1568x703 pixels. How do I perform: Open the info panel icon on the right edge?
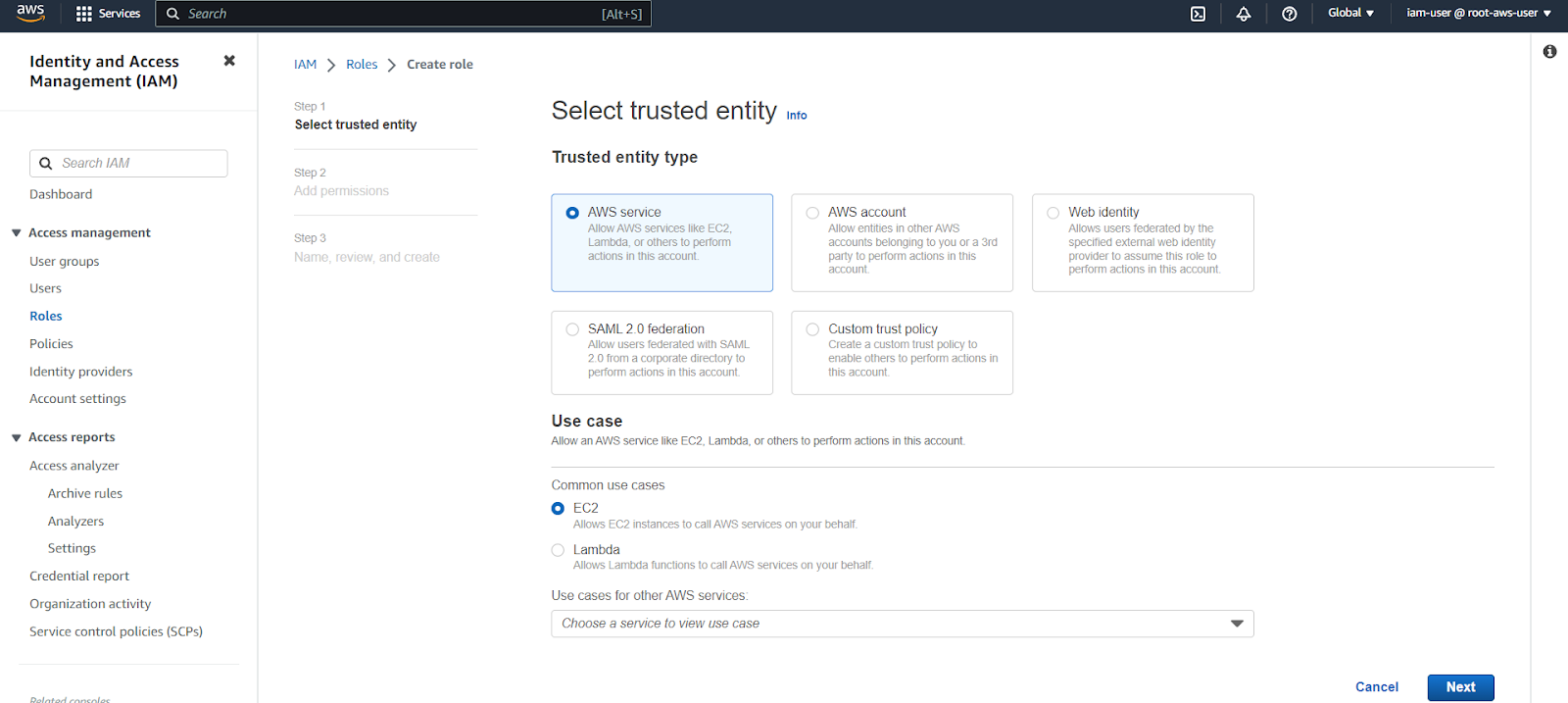1549,52
